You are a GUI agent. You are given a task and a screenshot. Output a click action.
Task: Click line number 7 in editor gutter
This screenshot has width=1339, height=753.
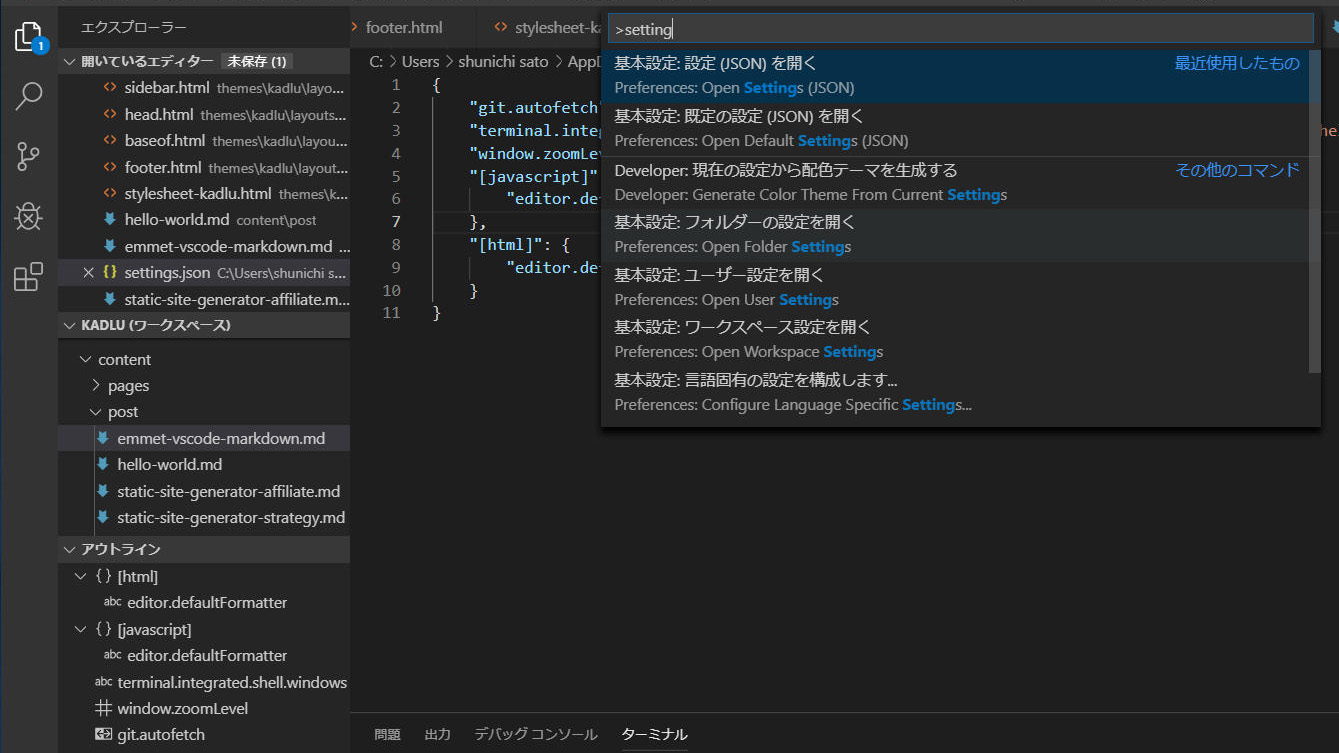point(397,222)
